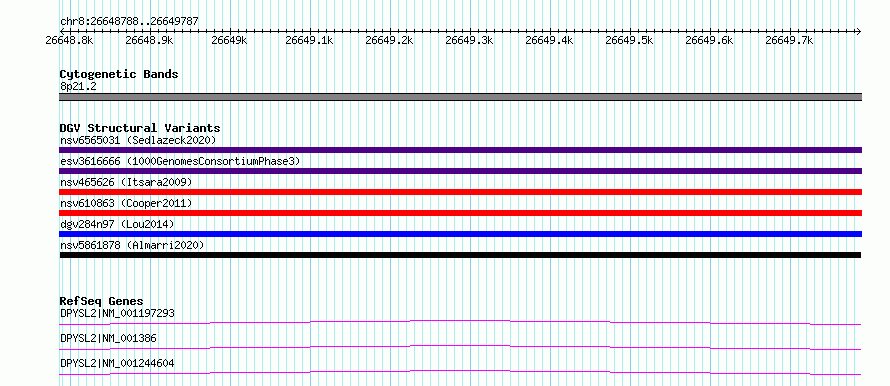
Task: Click the 26648.8k ruler tick label
Action: (x=69, y=40)
